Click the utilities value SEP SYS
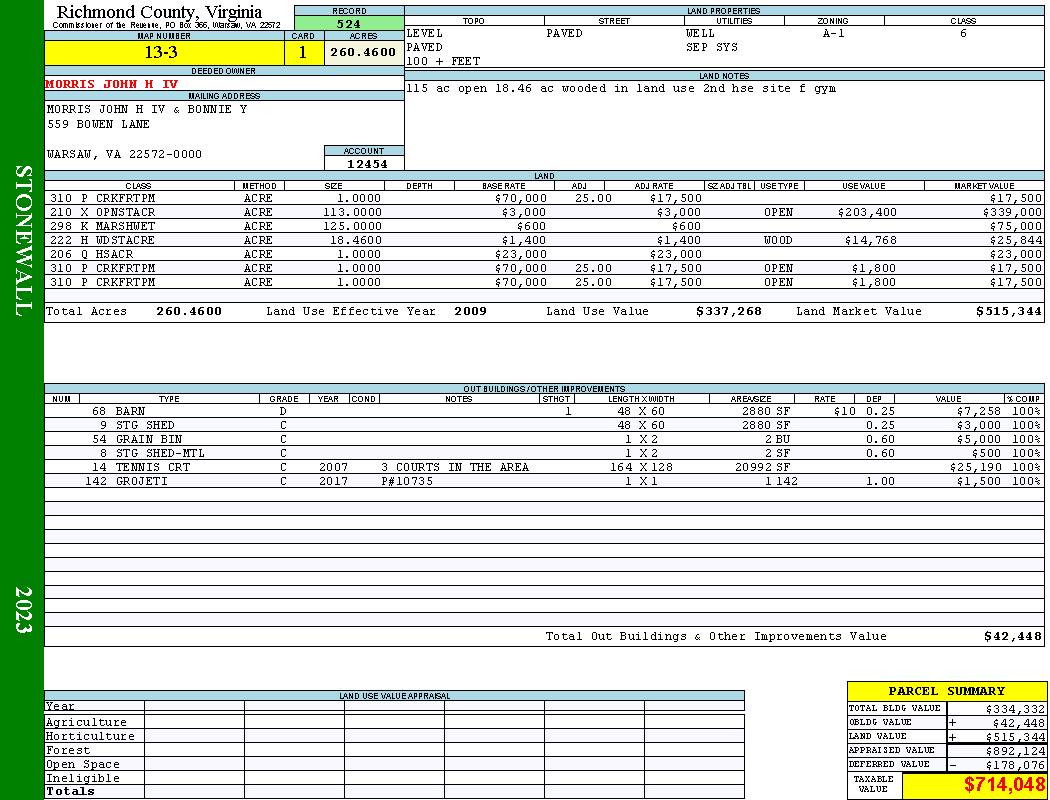The width and height of the screenshot is (1050, 800). point(712,48)
